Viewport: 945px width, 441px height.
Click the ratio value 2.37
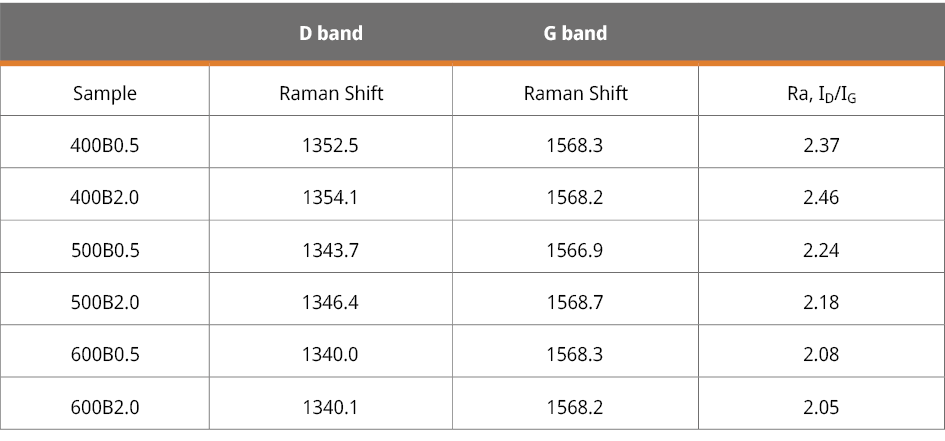coord(821,145)
